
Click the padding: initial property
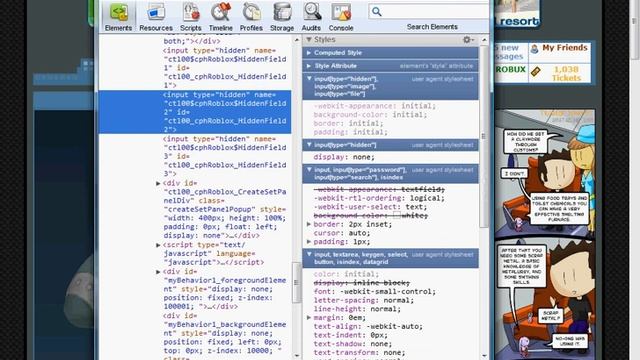pos(350,132)
